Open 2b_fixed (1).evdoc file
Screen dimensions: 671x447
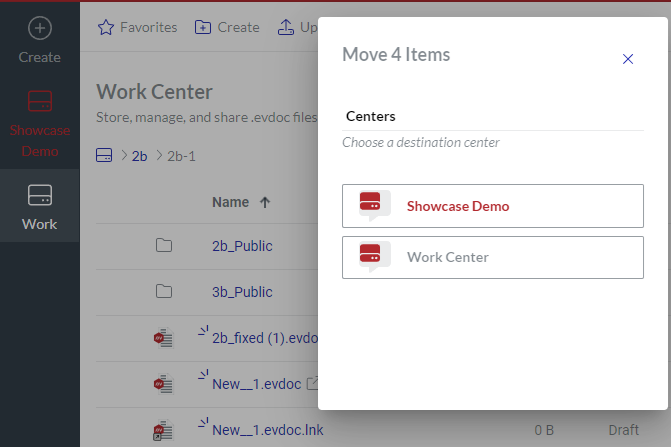pos(265,338)
